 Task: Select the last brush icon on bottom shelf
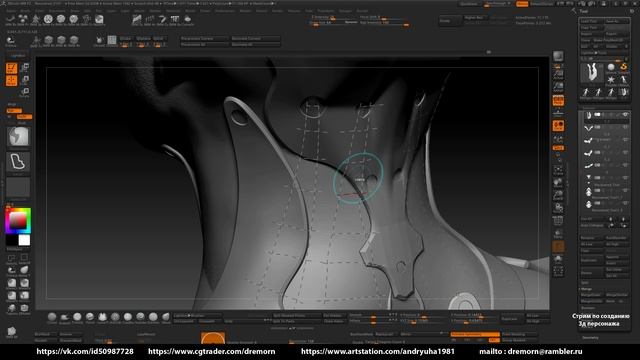pos(166,317)
